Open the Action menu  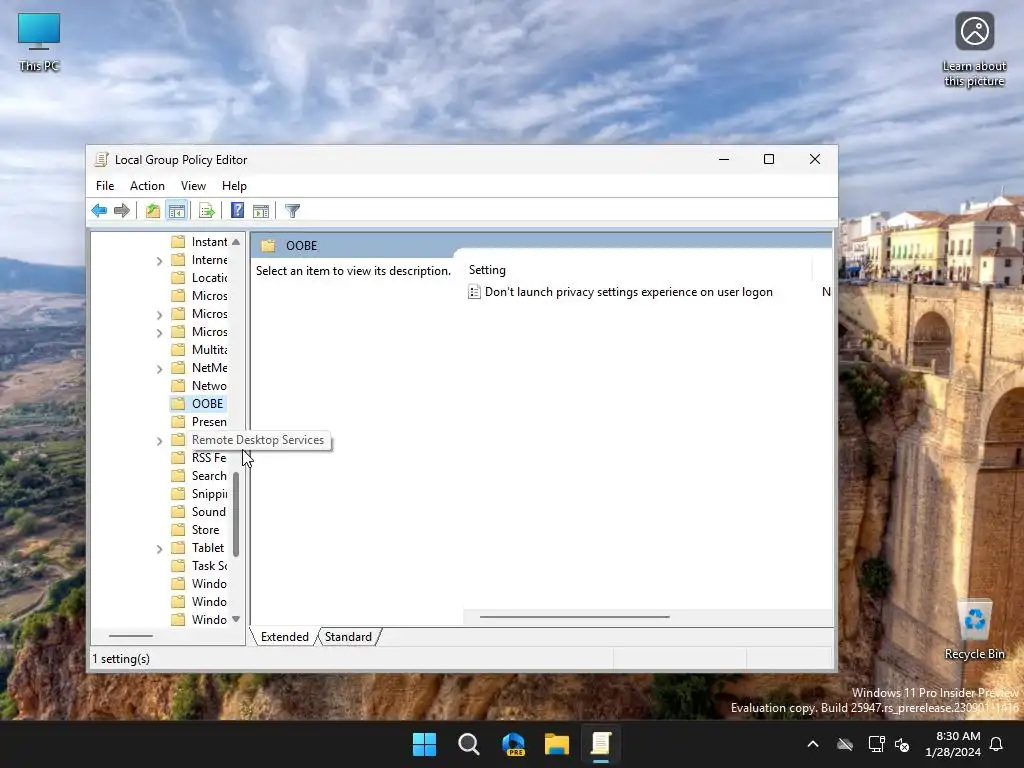point(147,185)
